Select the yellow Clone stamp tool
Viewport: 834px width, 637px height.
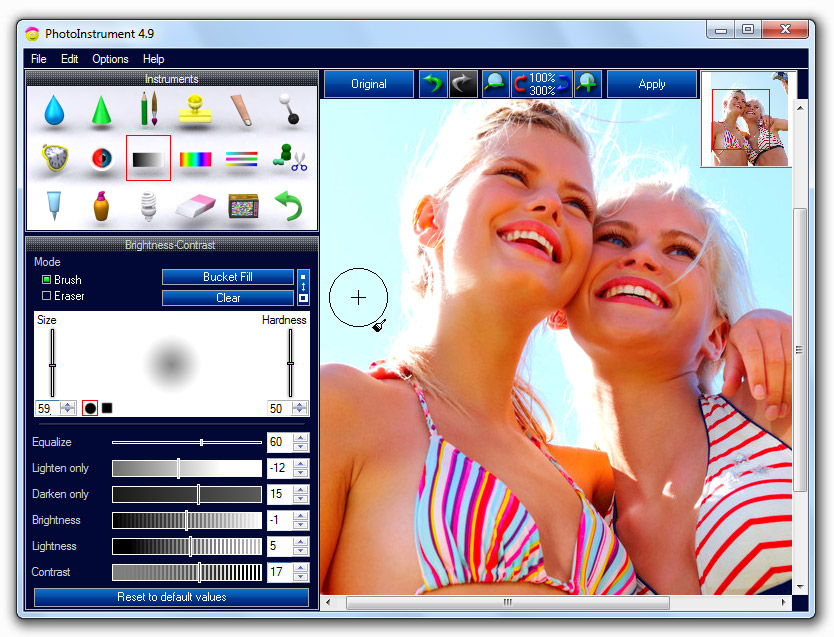coord(195,109)
